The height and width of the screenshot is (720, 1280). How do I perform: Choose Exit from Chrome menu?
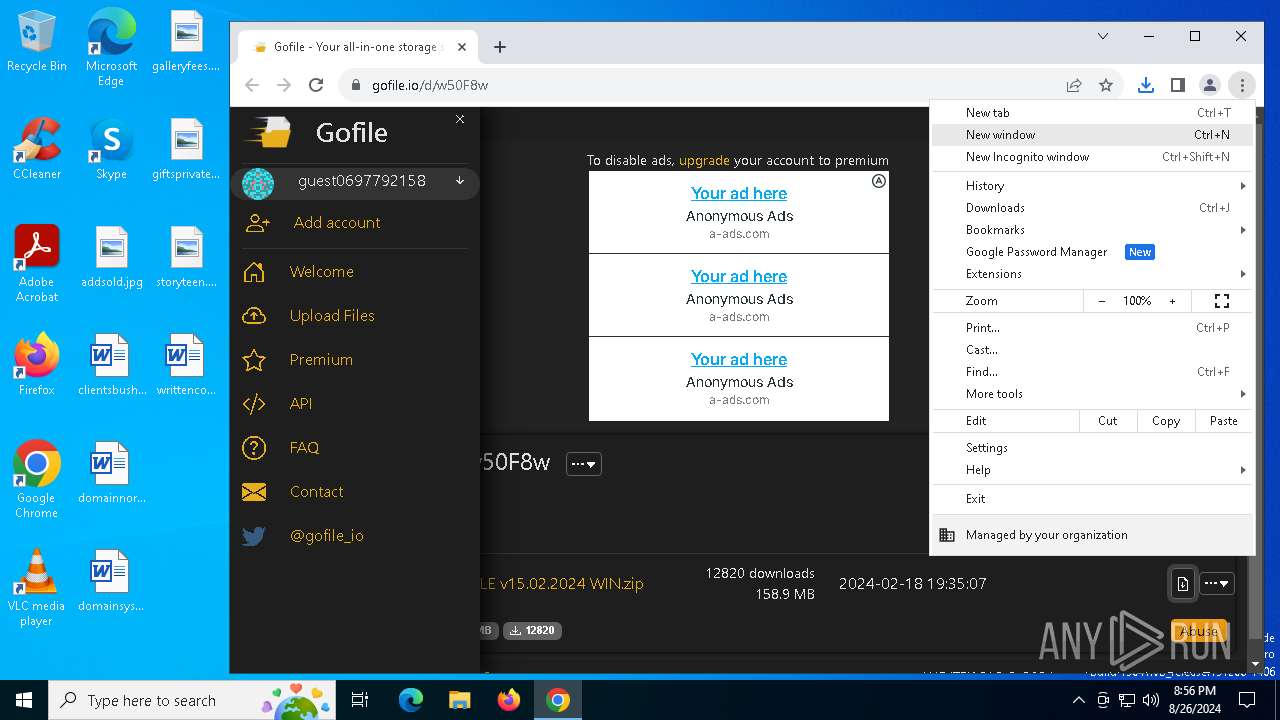[1093, 499]
